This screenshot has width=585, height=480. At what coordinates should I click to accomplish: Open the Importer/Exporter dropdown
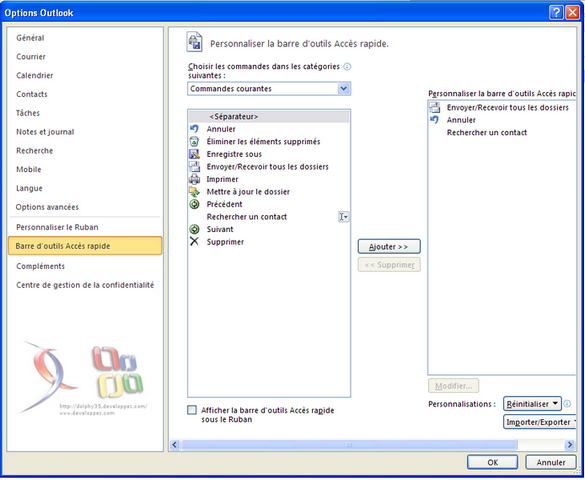(x=540, y=422)
